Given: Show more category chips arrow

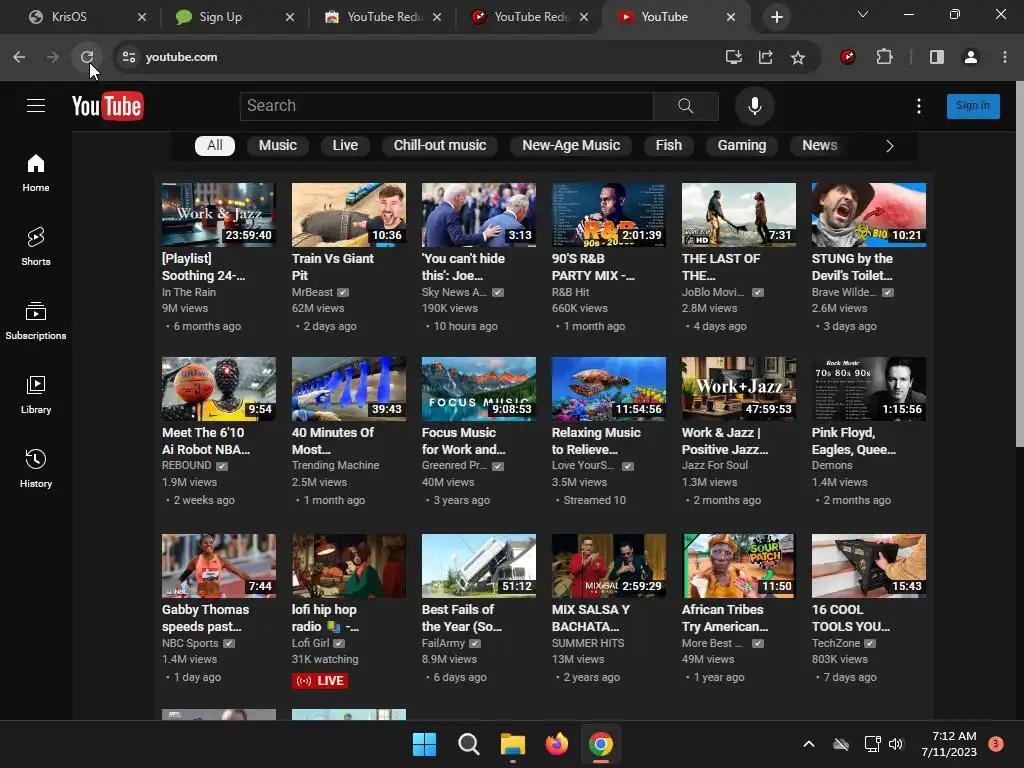Looking at the screenshot, I should (889, 146).
